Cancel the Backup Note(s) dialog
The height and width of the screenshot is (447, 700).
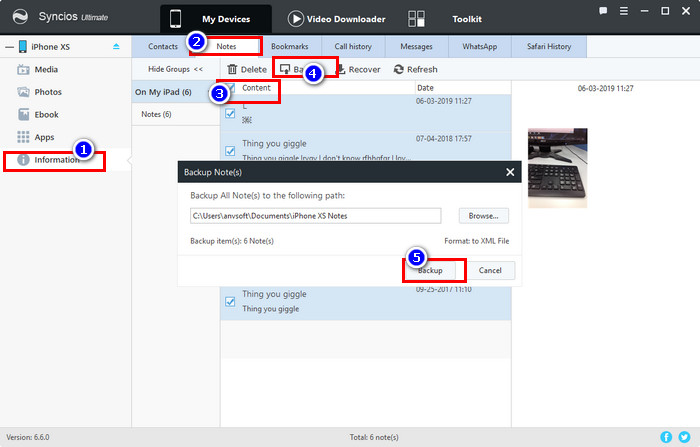coord(490,271)
